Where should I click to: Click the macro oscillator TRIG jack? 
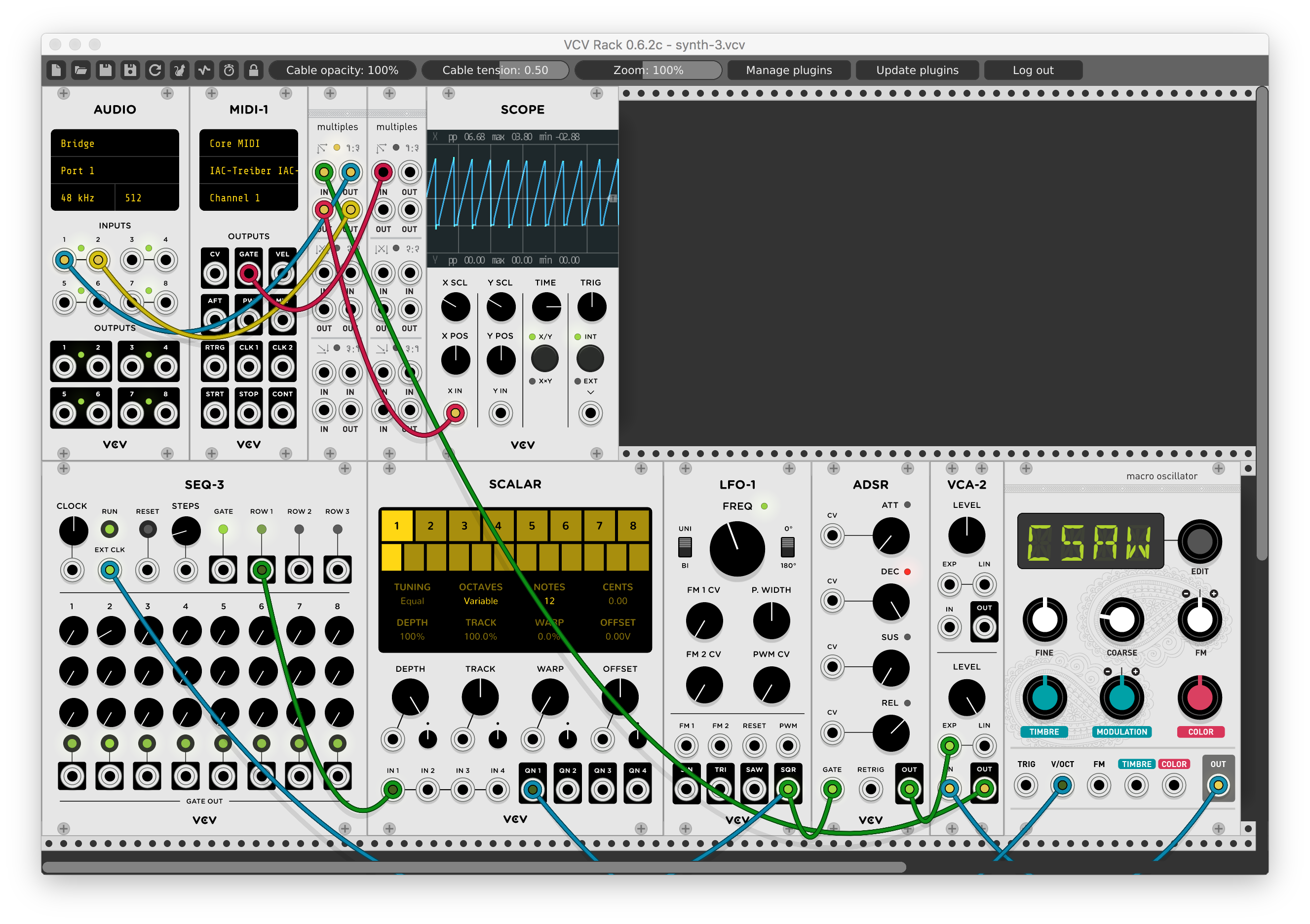pos(1026,785)
